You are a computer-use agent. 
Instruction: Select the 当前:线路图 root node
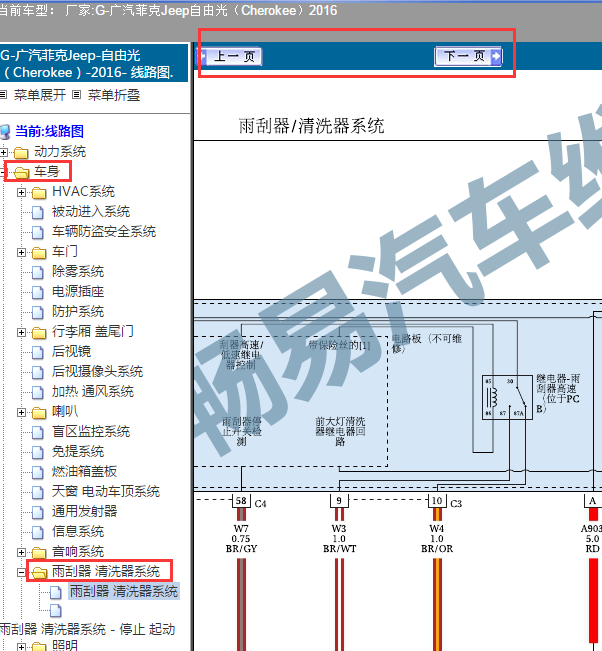(49, 131)
